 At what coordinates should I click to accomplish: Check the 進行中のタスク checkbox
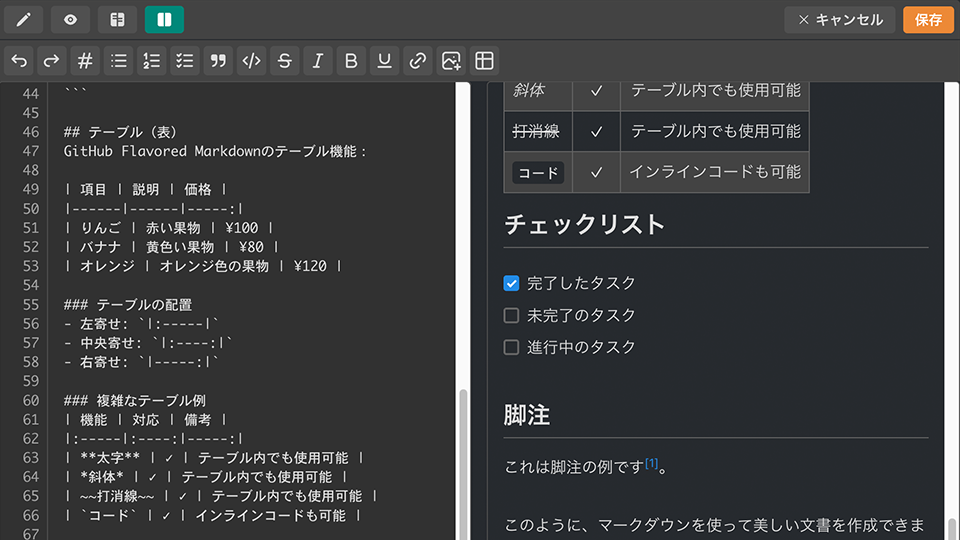coord(511,347)
